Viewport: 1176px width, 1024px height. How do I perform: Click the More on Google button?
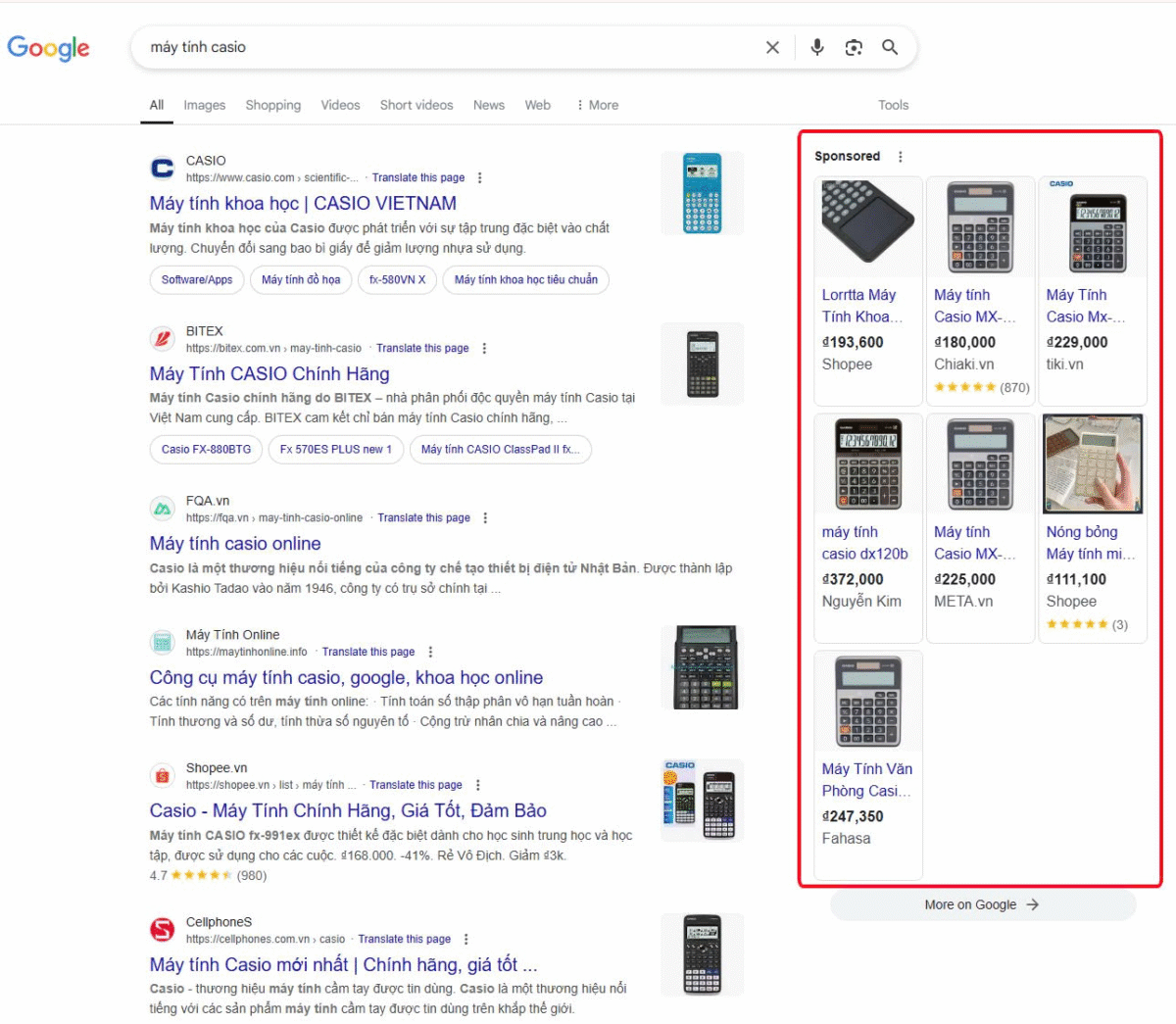click(x=983, y=905)
